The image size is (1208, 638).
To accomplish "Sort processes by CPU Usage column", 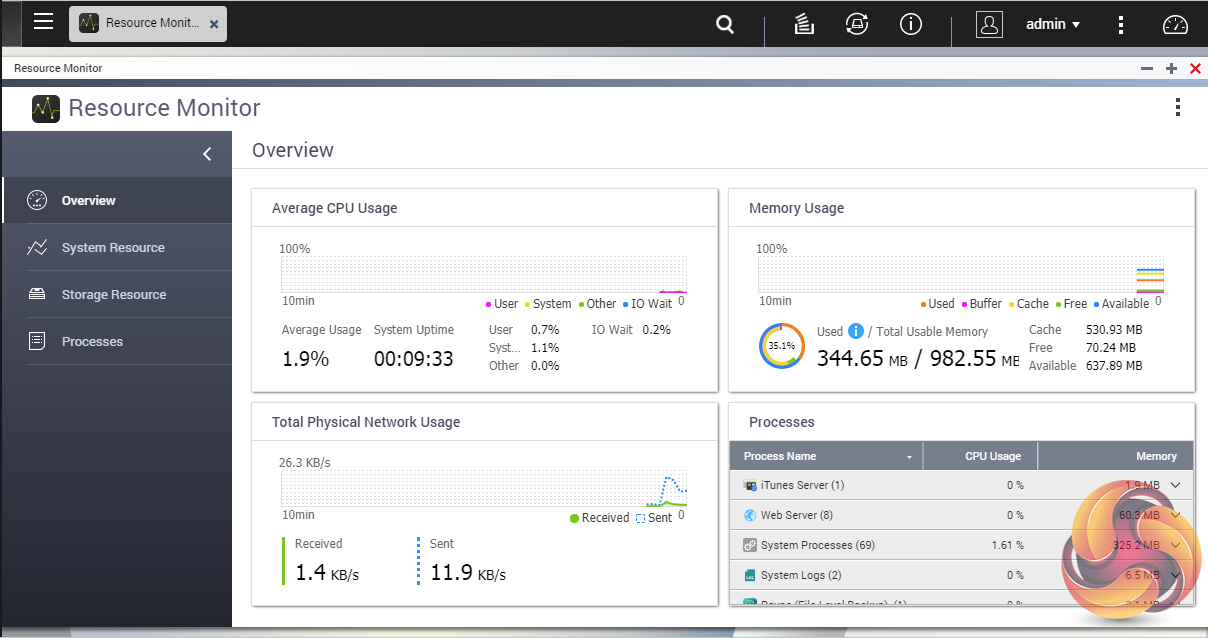I will pos(992,456).
